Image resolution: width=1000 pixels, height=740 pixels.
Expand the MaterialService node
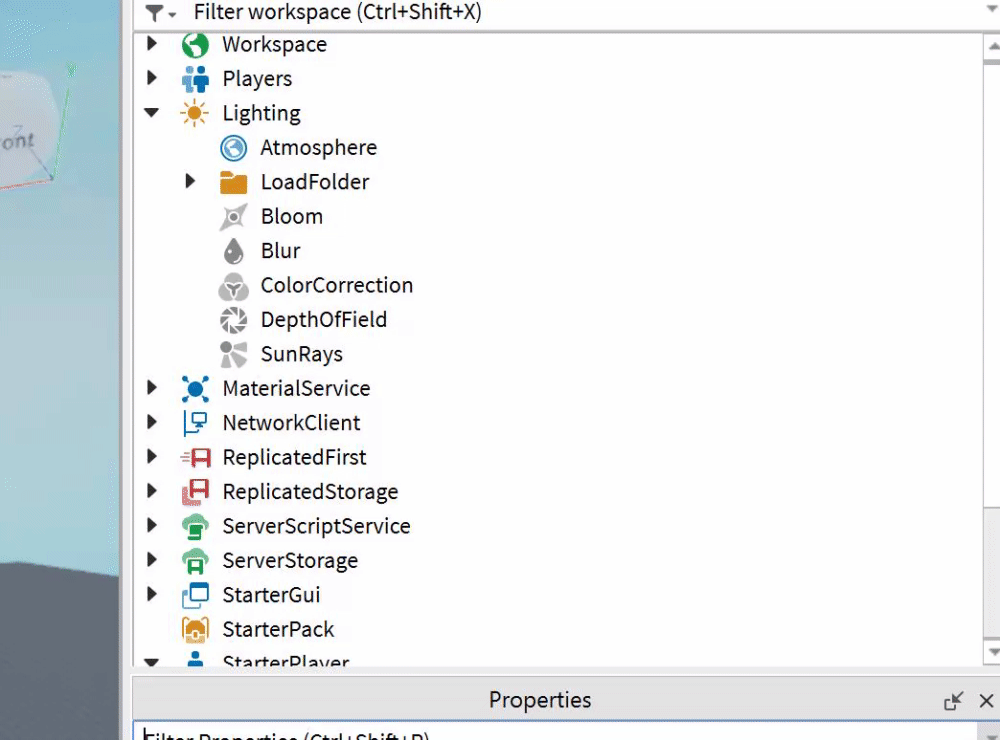[x=152, y=388]
